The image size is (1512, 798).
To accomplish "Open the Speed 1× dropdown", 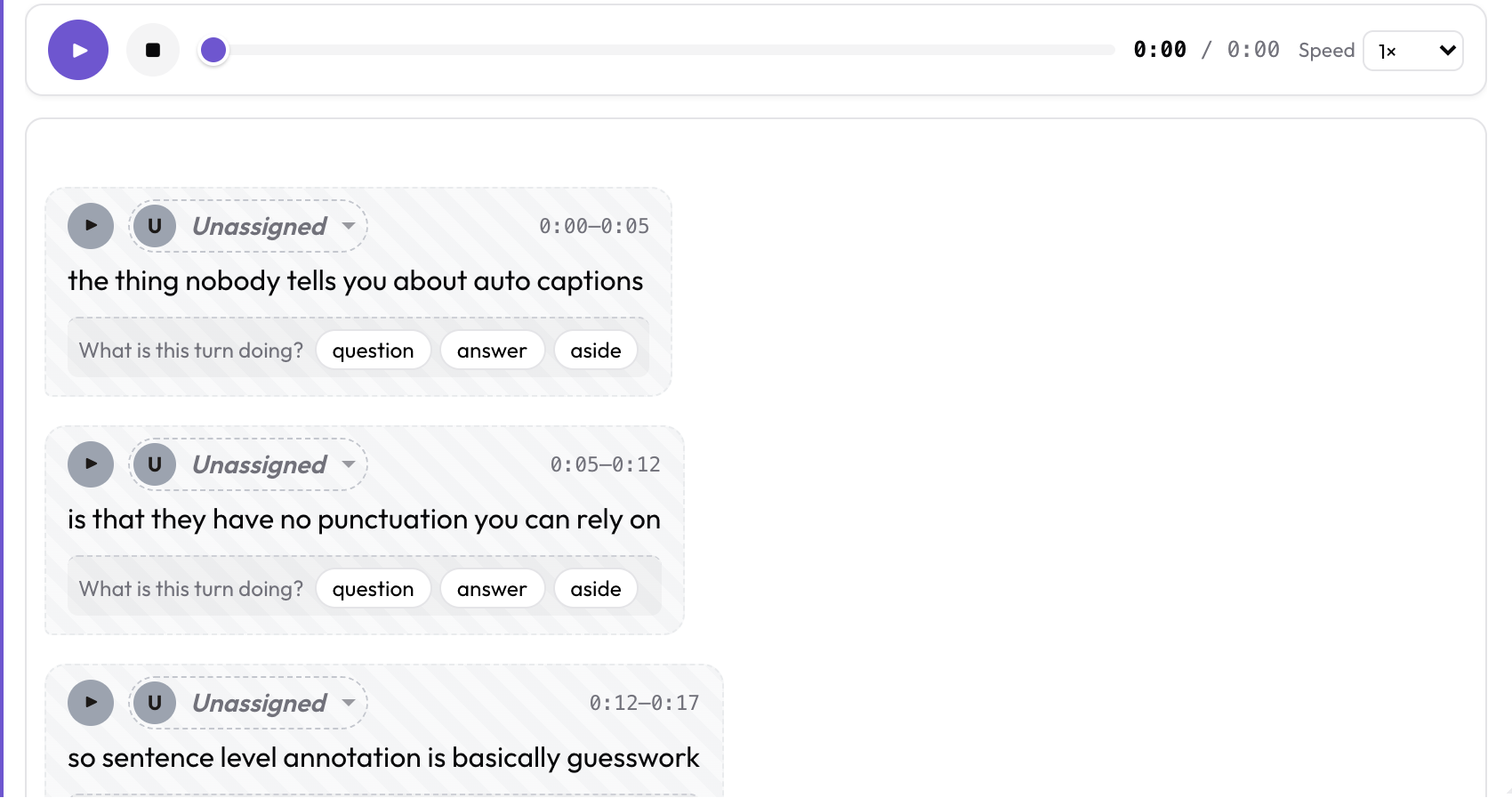I will click(x=1413, y=51).
